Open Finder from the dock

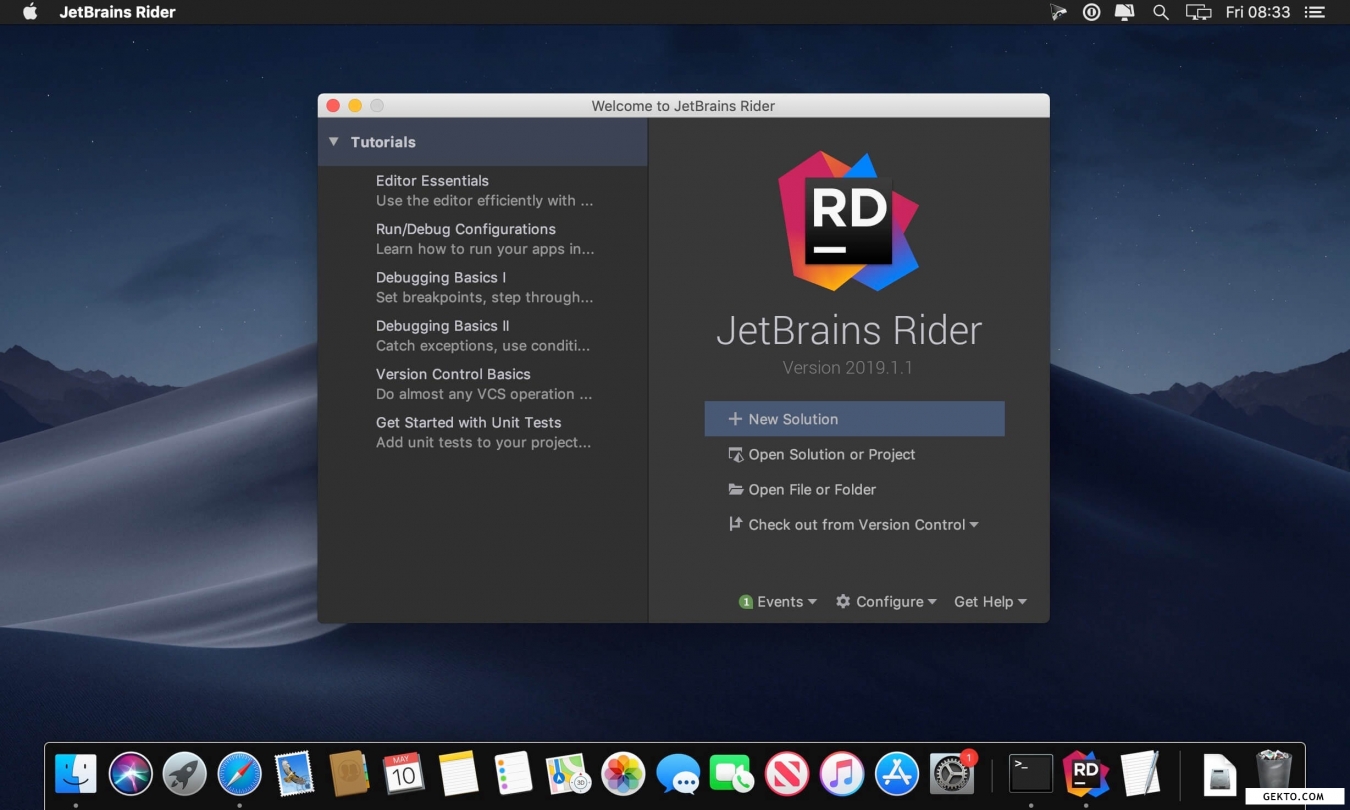76,774
